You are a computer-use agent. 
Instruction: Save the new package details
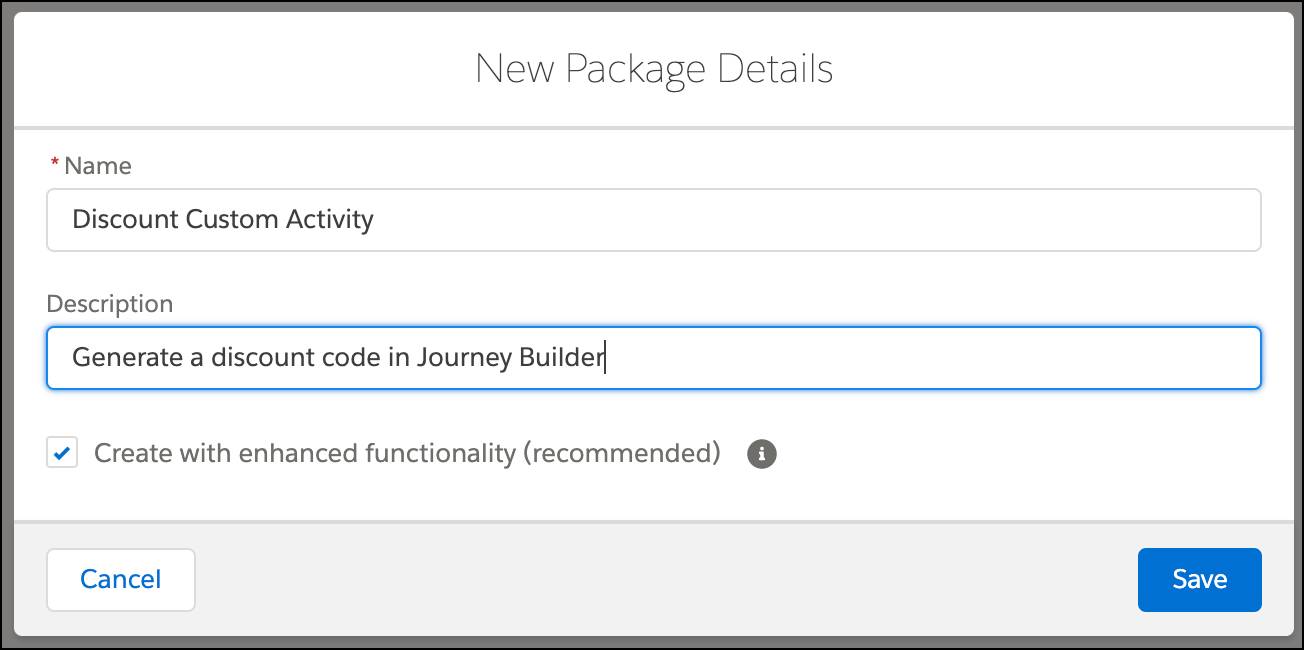pyautogui.click(x=1199, y=579)
